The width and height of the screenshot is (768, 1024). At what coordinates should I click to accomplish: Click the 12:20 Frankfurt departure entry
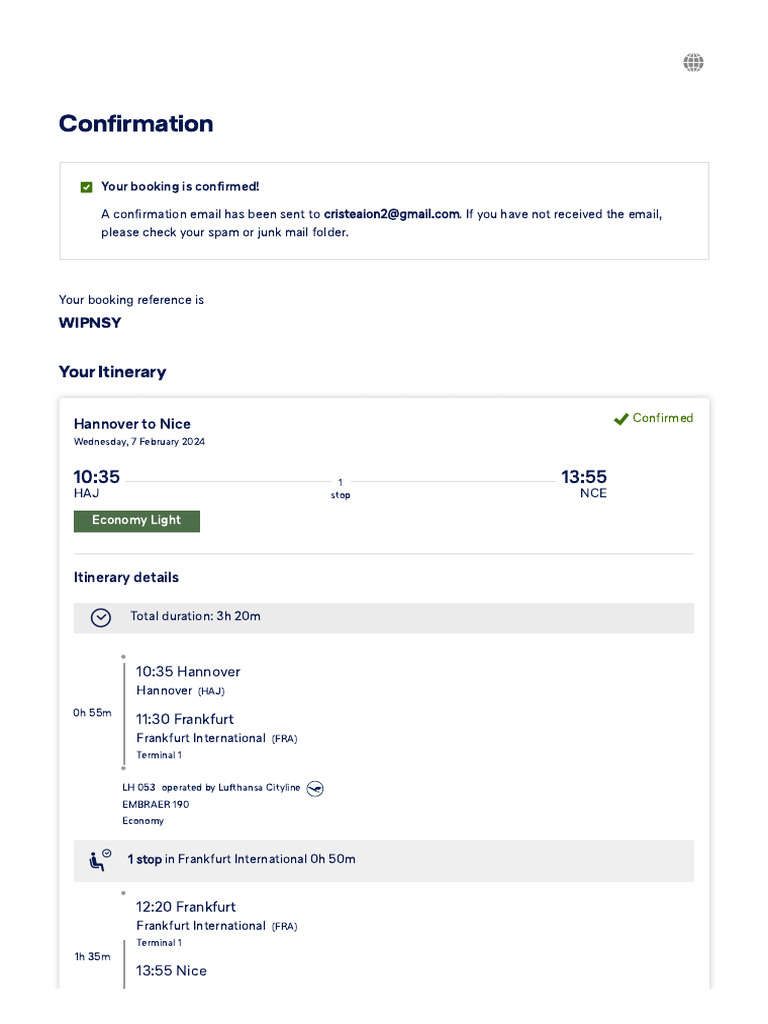tap(186, 907)
